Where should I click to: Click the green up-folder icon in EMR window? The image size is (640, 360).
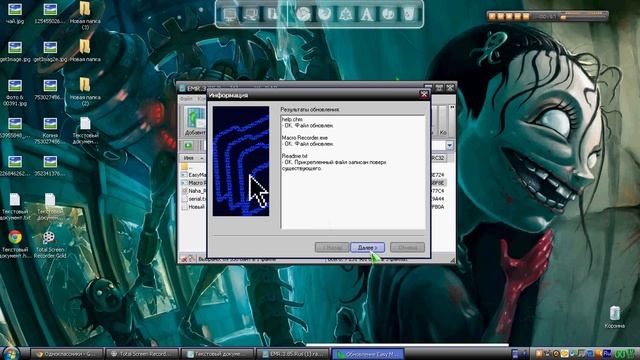coord(188,146)
